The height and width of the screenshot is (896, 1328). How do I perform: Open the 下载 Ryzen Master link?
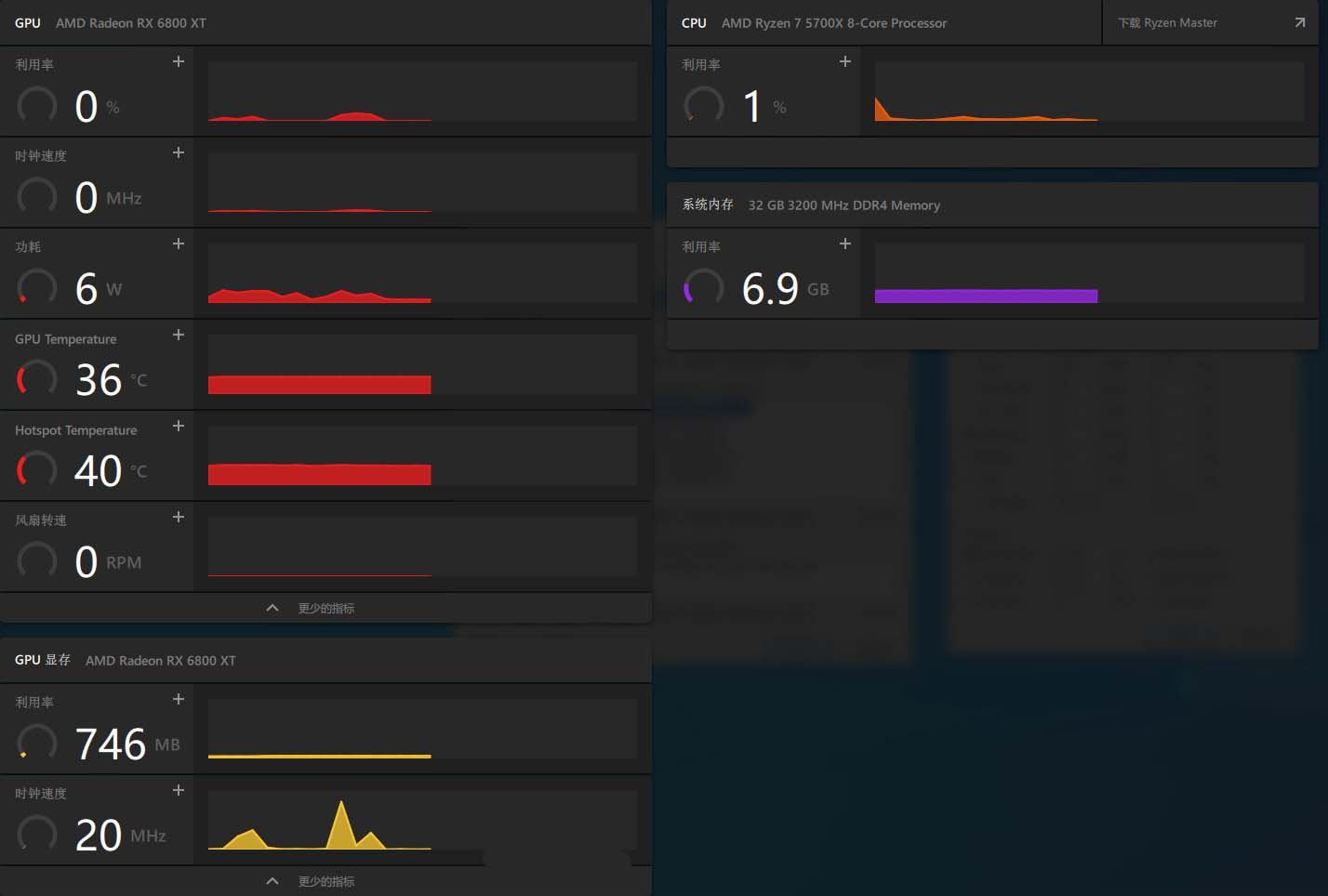pyautogui.click(x=1167, y=23)
